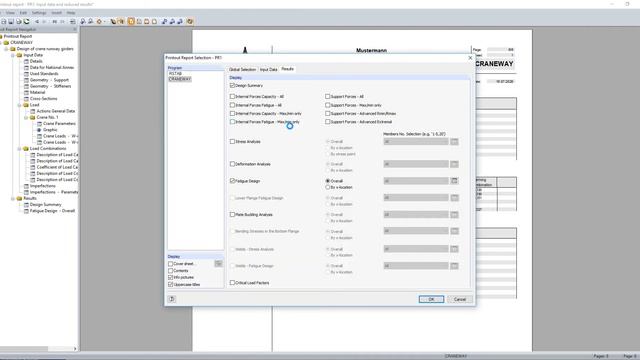Click the Save icon in the toolbar
The width and height of the screenshot is (640, 360).
click(x=11, y=21)
